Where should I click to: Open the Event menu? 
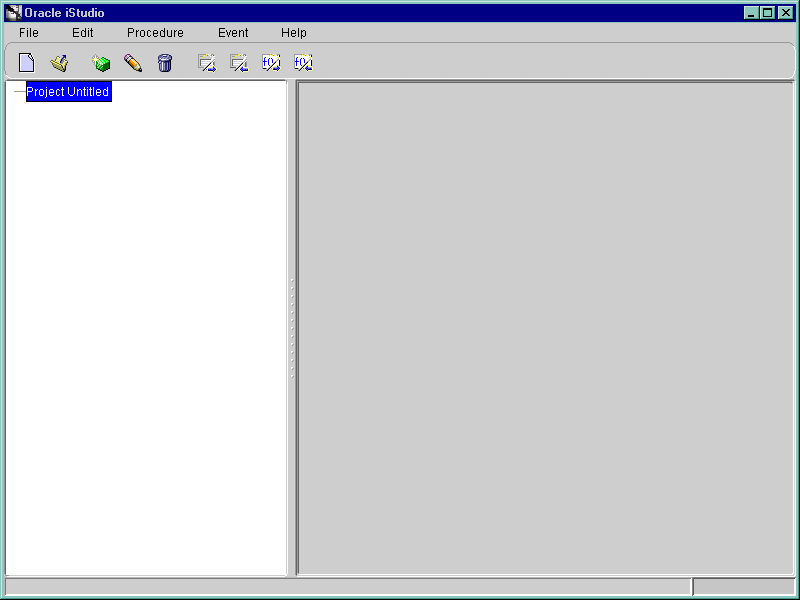click(233, 33)
